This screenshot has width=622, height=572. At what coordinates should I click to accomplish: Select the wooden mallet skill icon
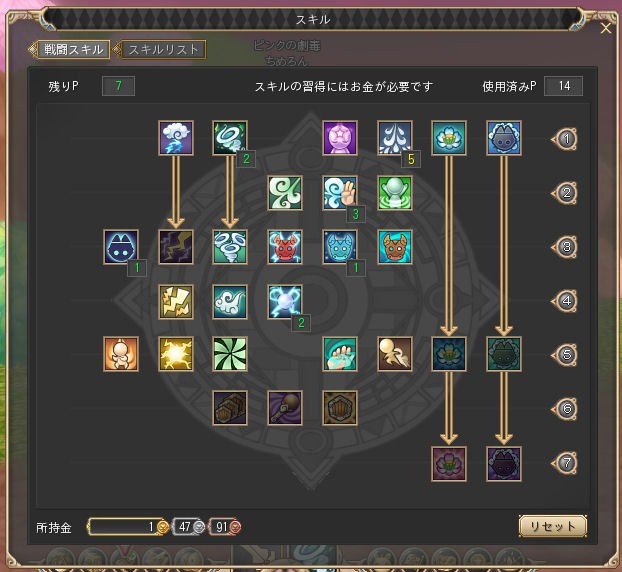(x=285, y=408)
